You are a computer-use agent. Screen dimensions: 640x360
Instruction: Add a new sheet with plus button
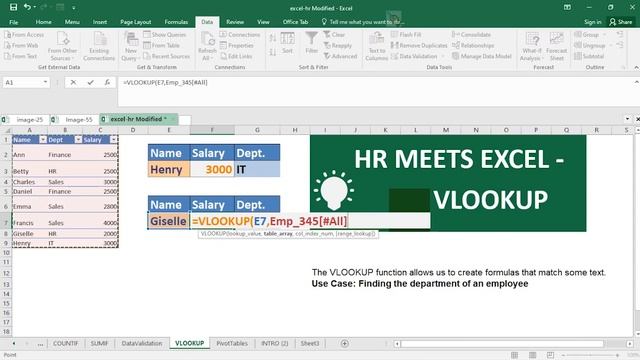[x=344, y=344]
